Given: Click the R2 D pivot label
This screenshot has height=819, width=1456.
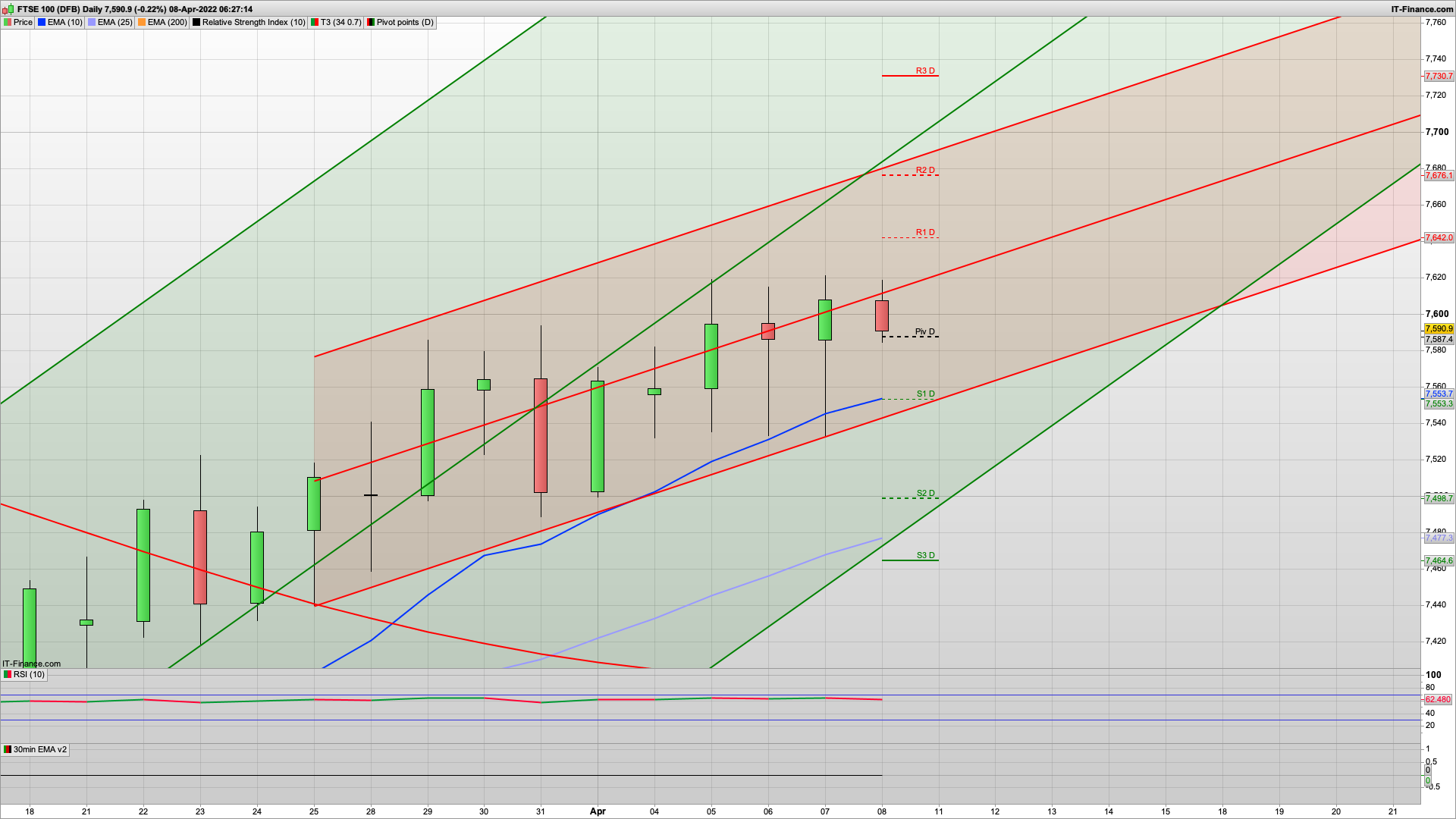Looking at the screenshot, I should 925,170.
